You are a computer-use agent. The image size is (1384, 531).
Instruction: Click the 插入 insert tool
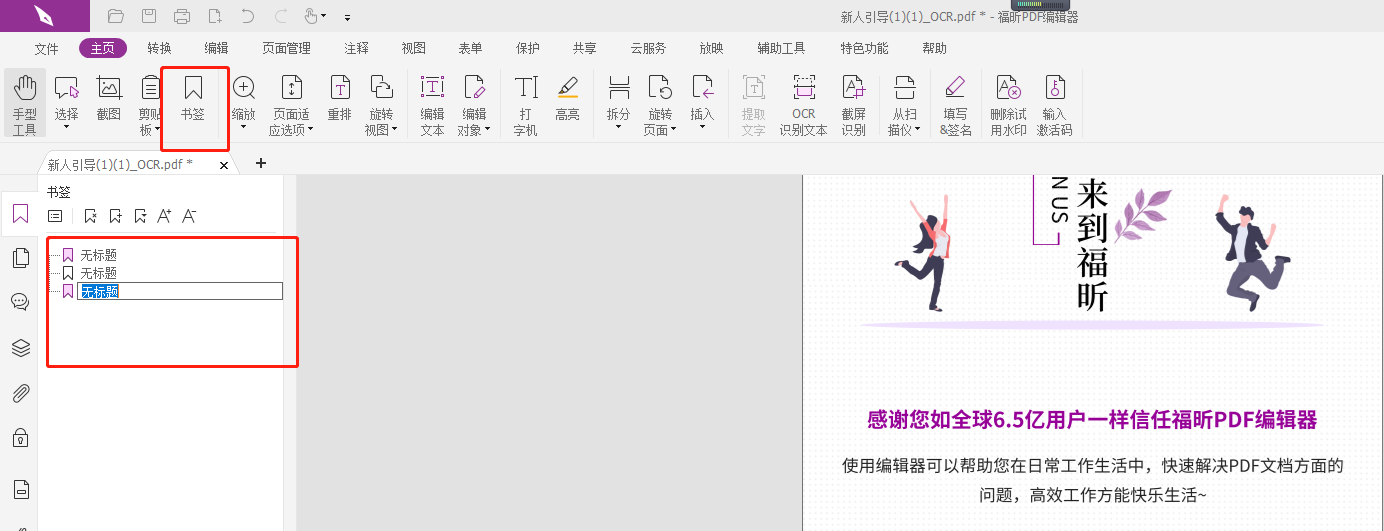coord(703,104)
